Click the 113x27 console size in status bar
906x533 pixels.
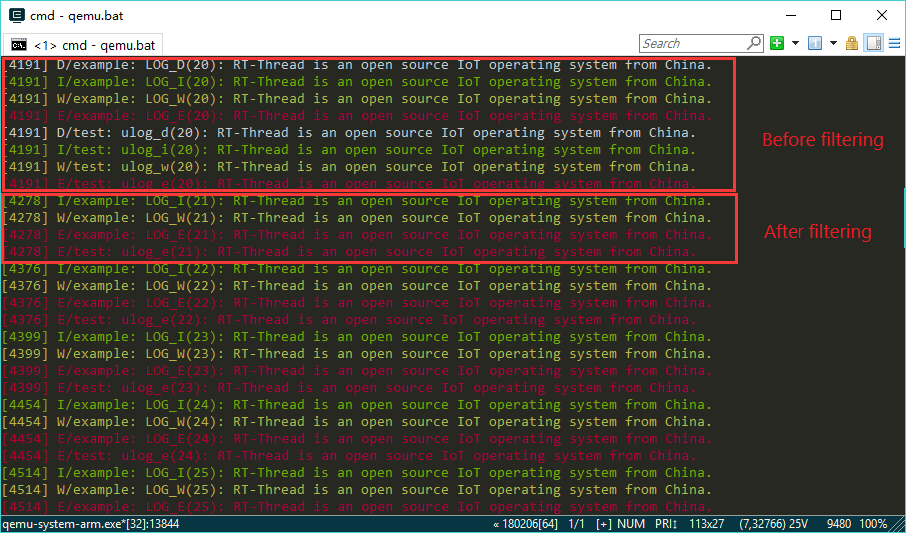pos(709,524)
